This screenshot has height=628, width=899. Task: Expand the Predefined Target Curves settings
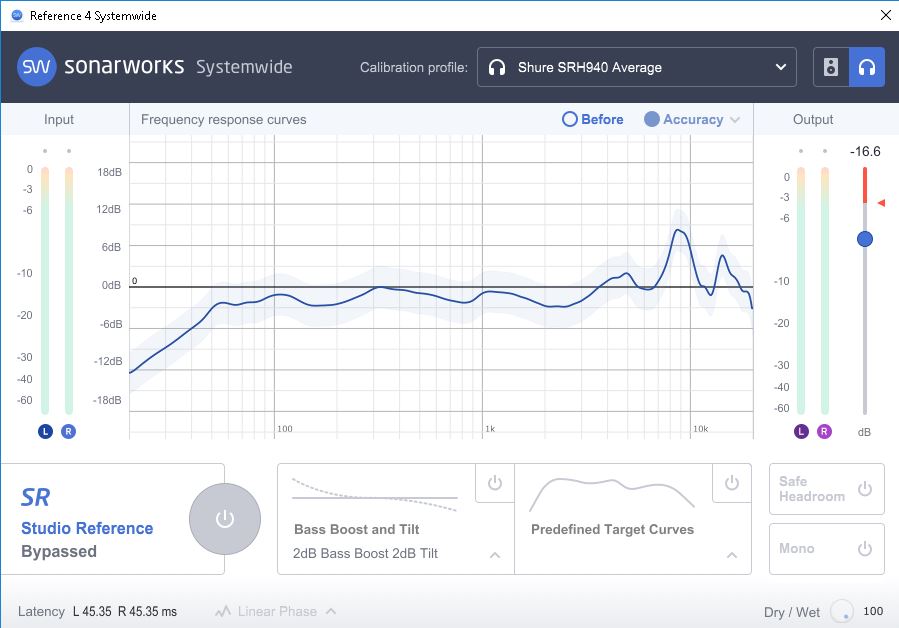coord(732,555)
